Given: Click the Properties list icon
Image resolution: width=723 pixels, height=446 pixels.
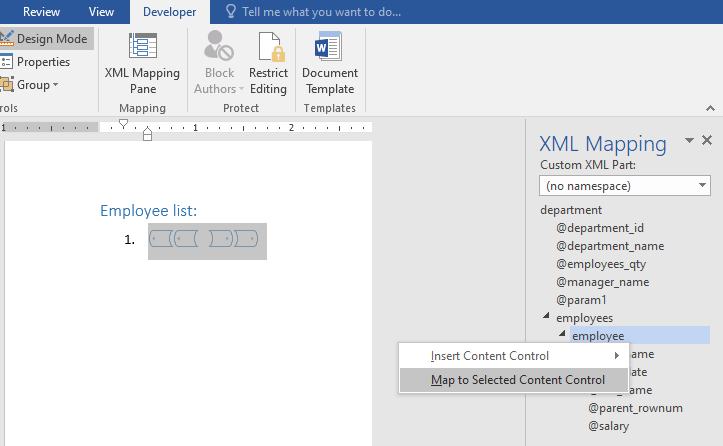Looking at the screenshot, I should [6, 62].
